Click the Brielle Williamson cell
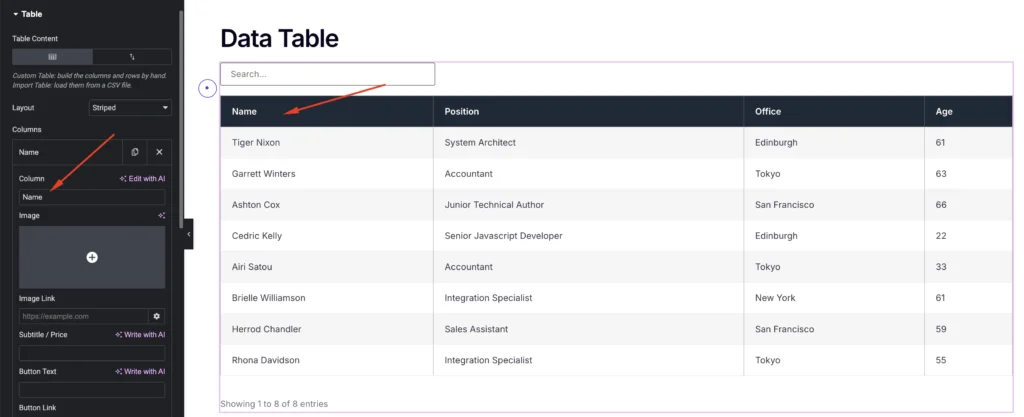 tap(327, 298)
